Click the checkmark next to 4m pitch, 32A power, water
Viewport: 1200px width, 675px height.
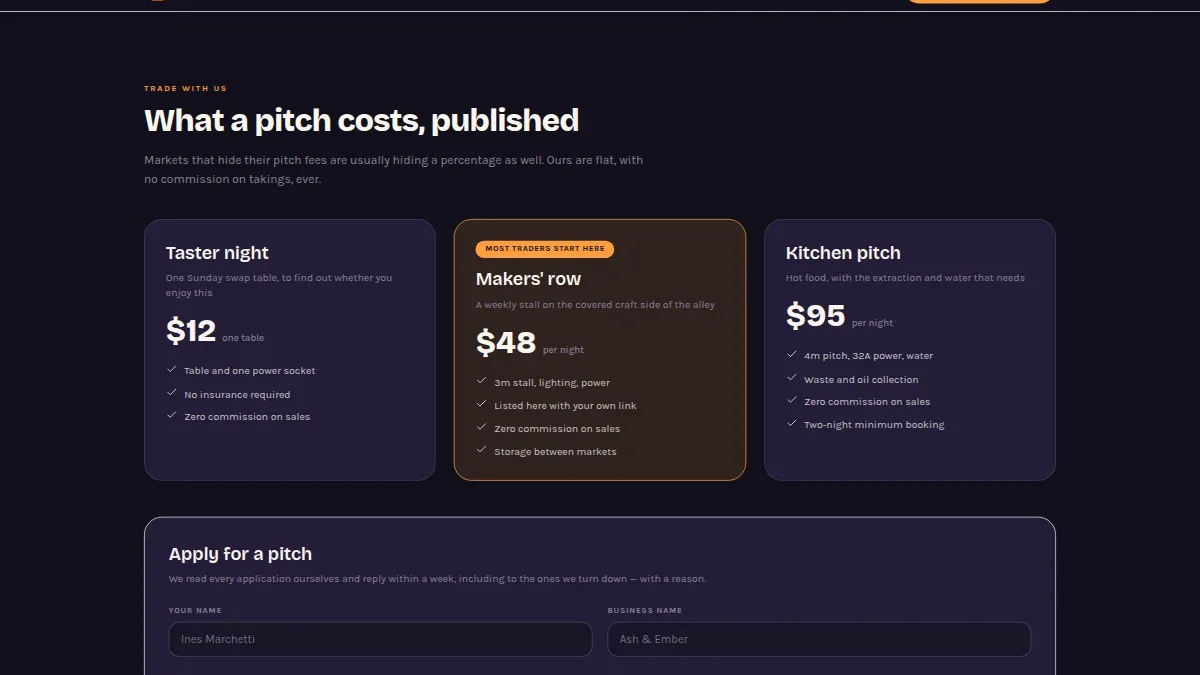pyautogui.click(x=792, y=354)
